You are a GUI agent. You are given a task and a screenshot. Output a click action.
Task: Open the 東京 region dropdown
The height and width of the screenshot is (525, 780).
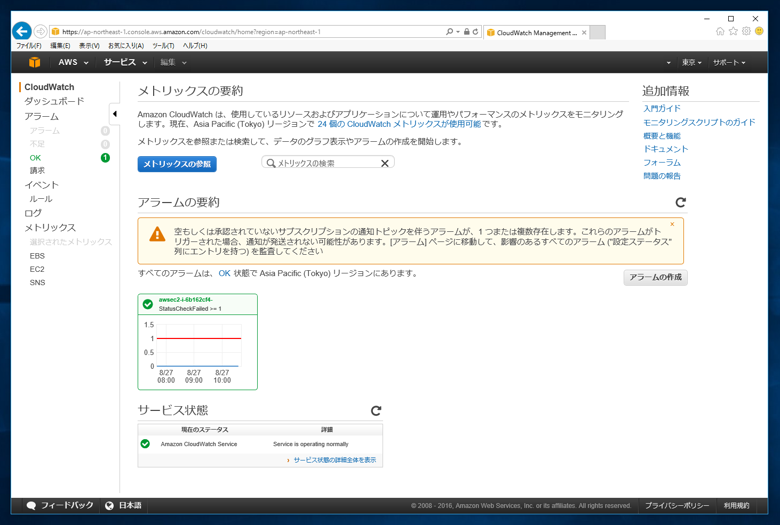coord(691,62)
